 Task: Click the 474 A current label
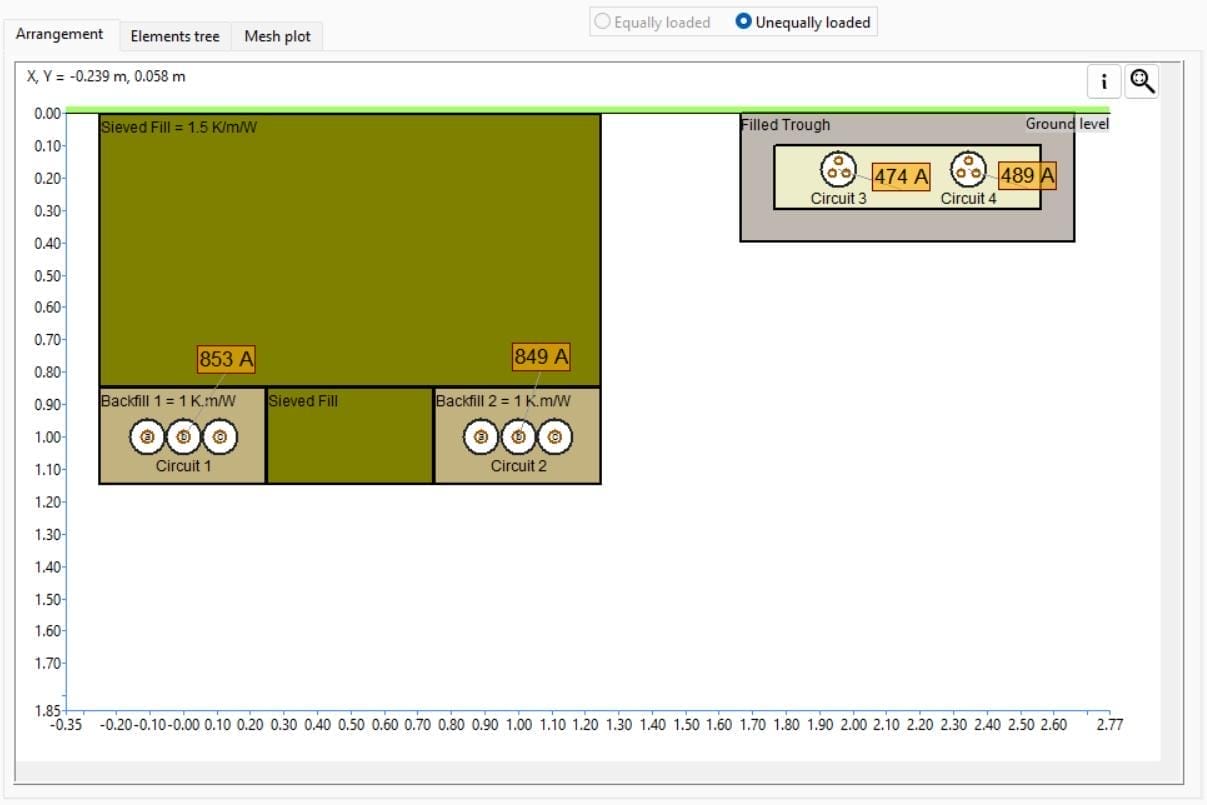tap(901, 177)
